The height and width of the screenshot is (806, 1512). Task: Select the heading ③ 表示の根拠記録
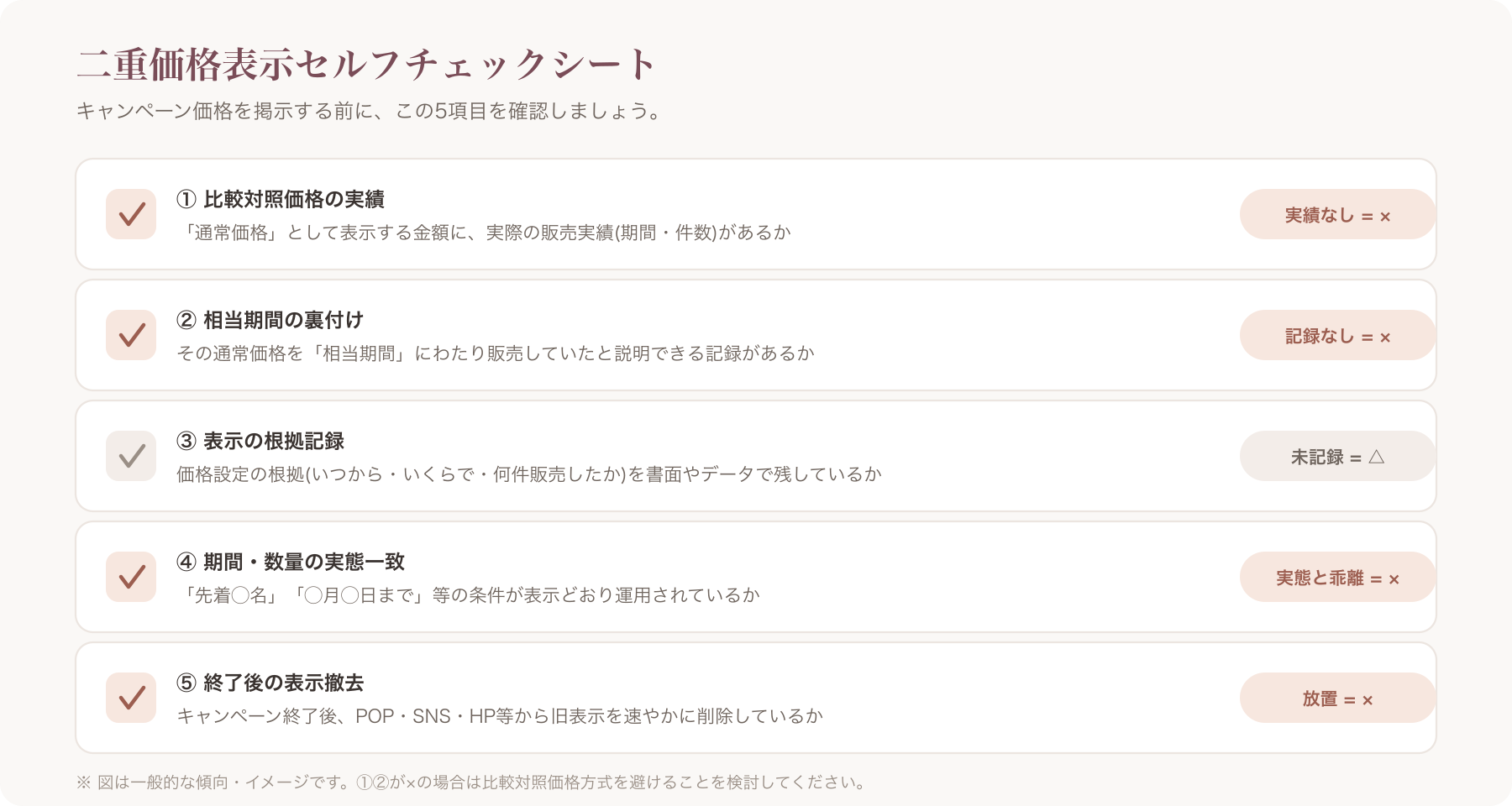(x=260, y=441)
